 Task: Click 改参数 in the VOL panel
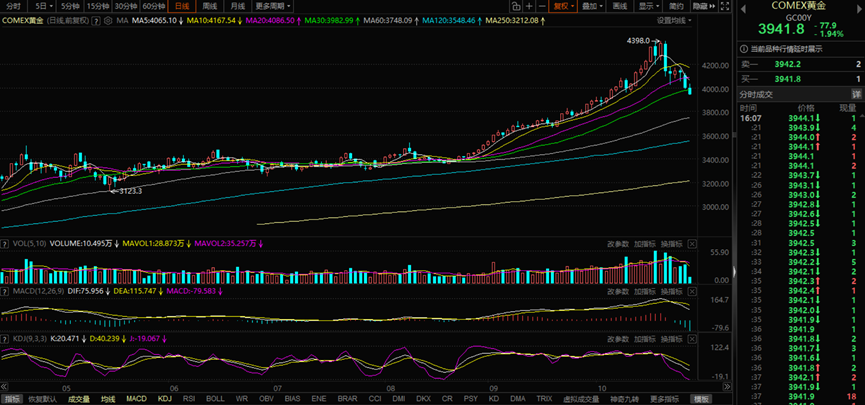coord(617,243)
